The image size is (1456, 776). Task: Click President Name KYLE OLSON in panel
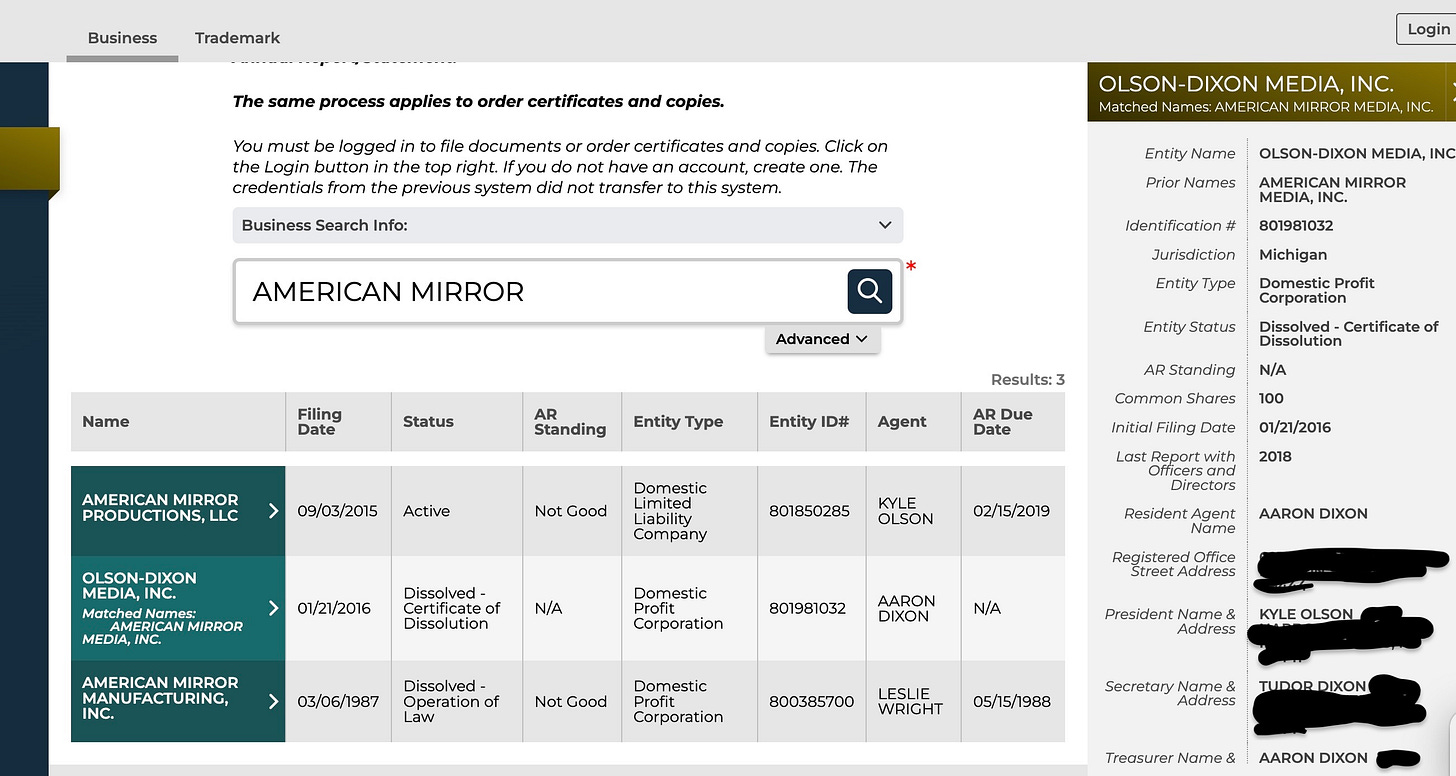[1306, 614]
